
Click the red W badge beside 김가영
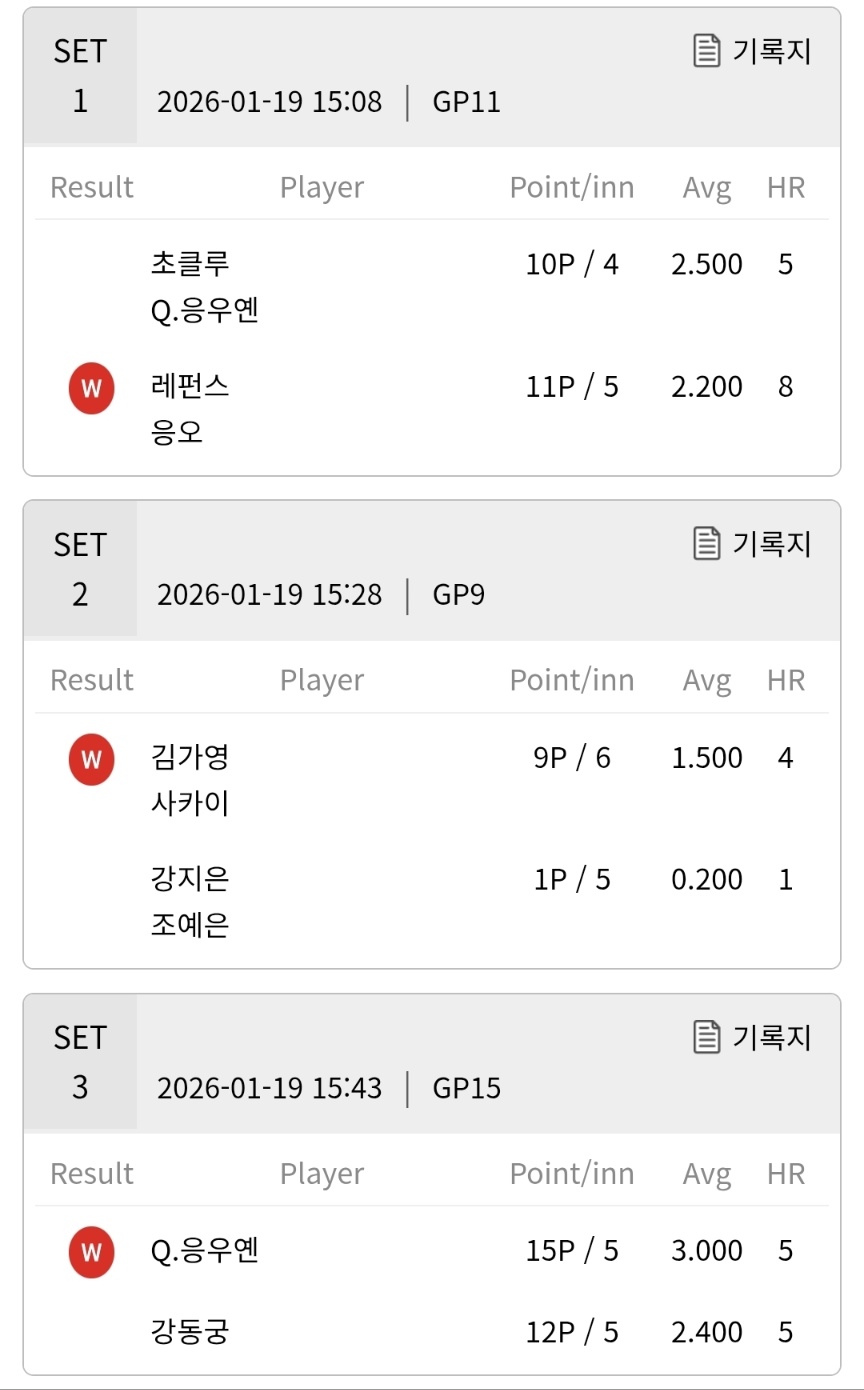point(91,759)
